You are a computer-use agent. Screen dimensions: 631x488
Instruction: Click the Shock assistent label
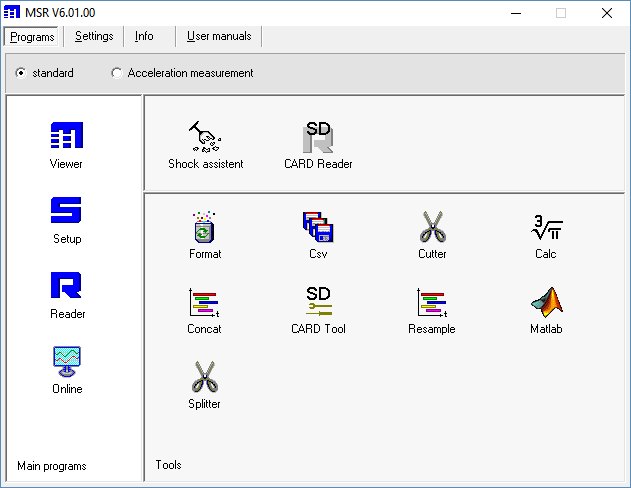click(206, 164)
